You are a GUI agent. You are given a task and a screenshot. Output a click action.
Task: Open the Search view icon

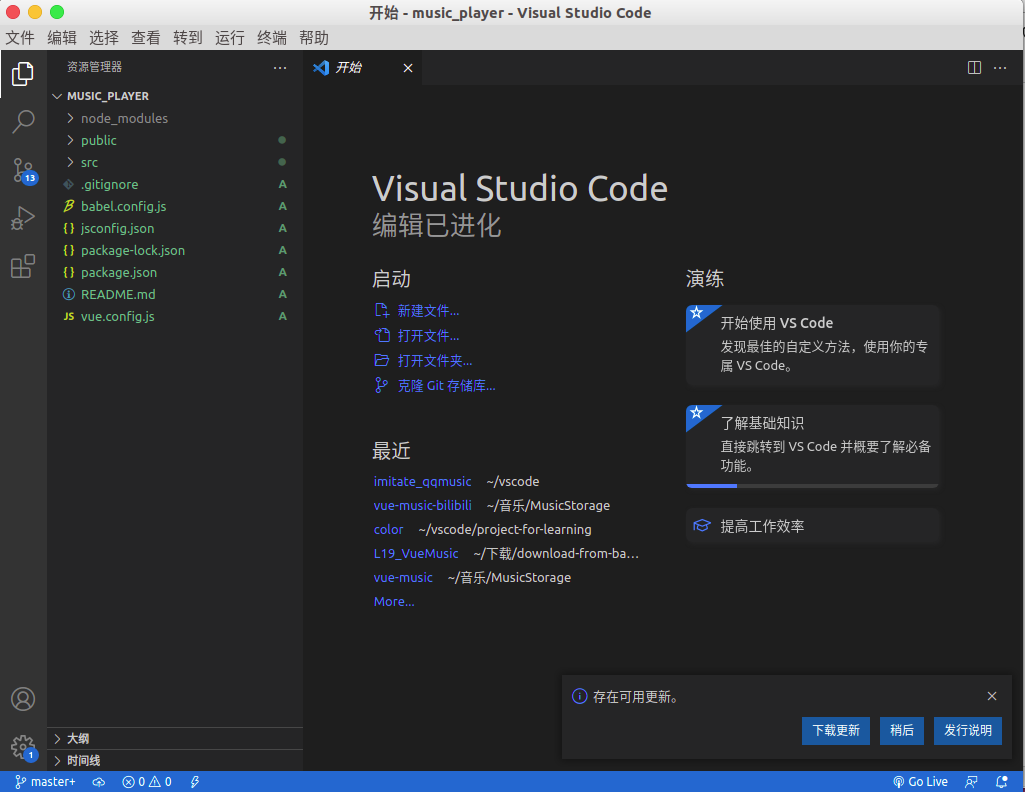coord(23,122)
